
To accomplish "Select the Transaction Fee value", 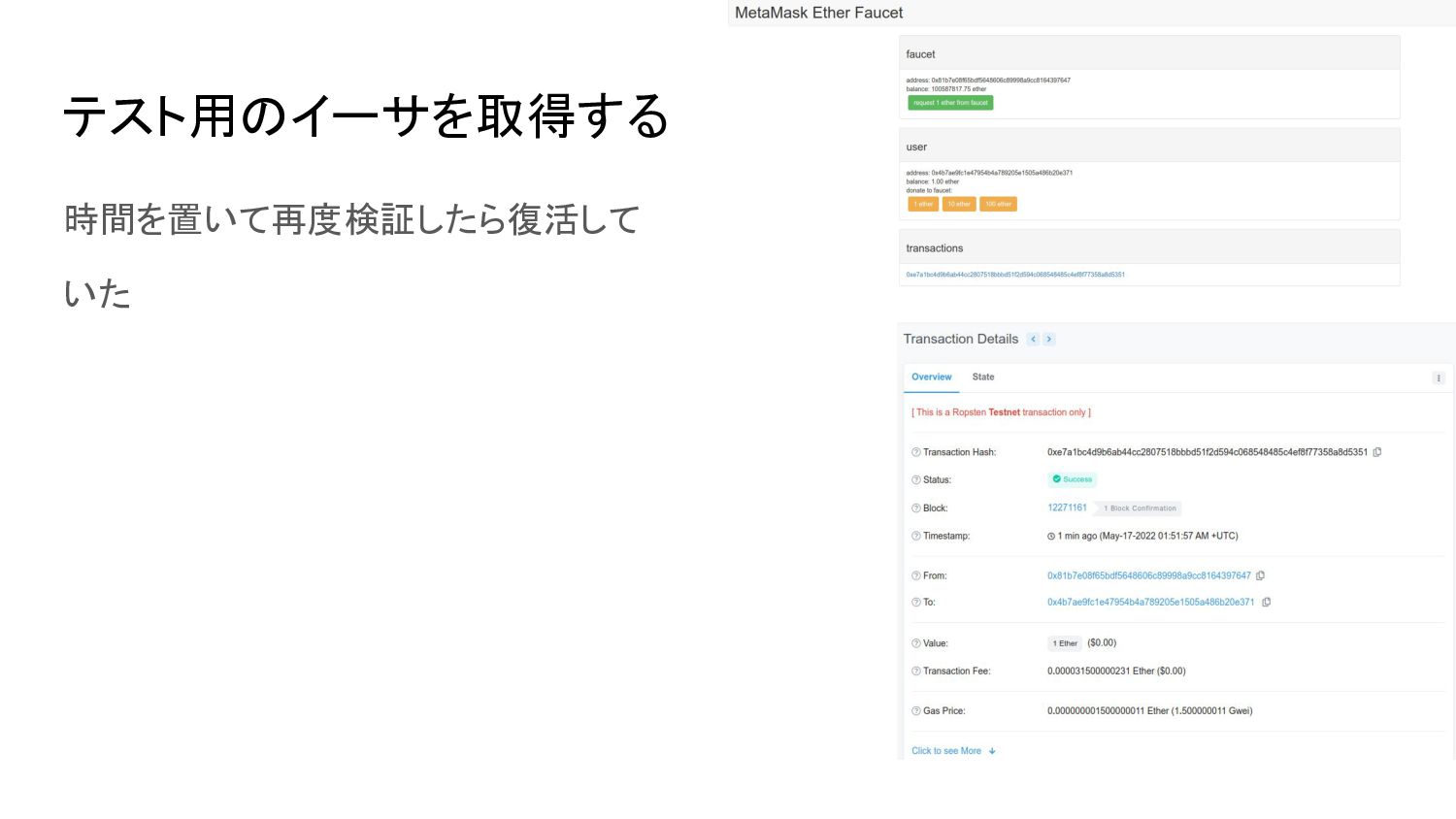I will (x=1116, y=672).
